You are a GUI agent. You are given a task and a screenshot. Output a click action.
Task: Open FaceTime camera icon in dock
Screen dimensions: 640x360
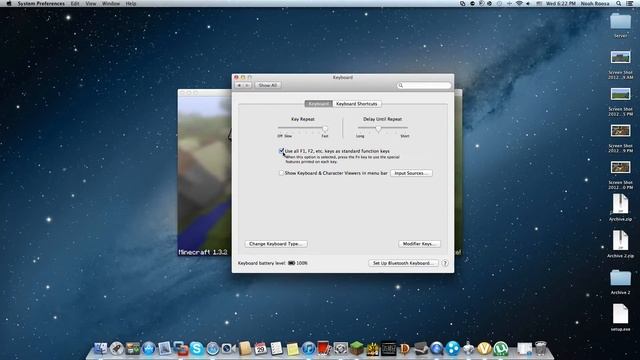(228, 348)
